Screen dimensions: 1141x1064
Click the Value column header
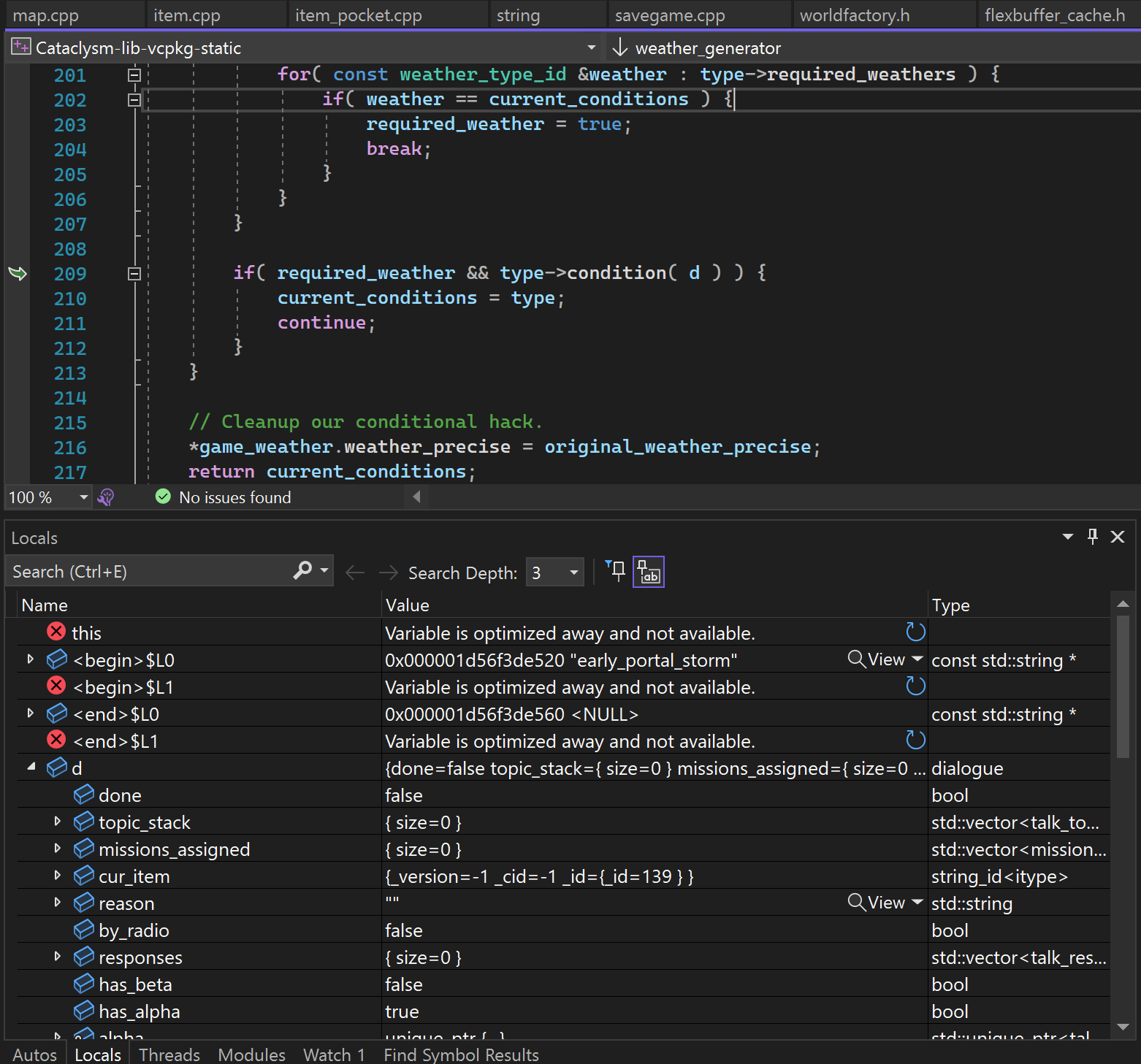408,605
